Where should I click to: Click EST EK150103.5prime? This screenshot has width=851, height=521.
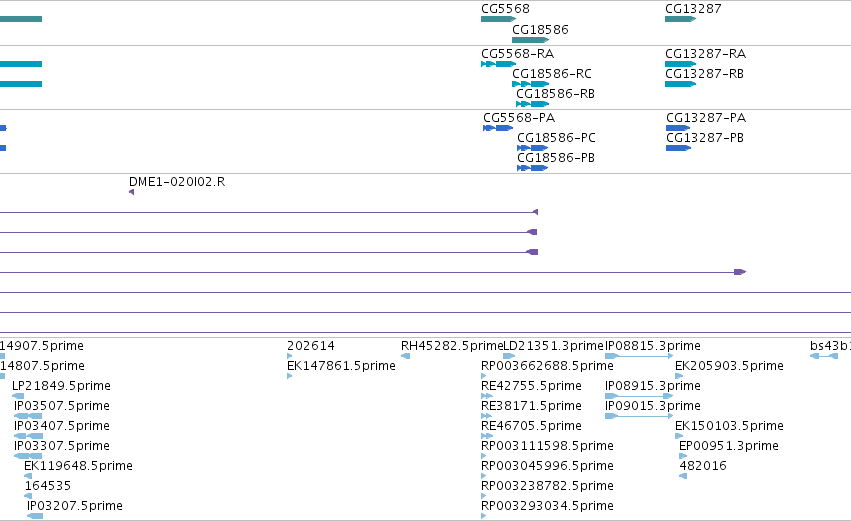click(729, 426)
